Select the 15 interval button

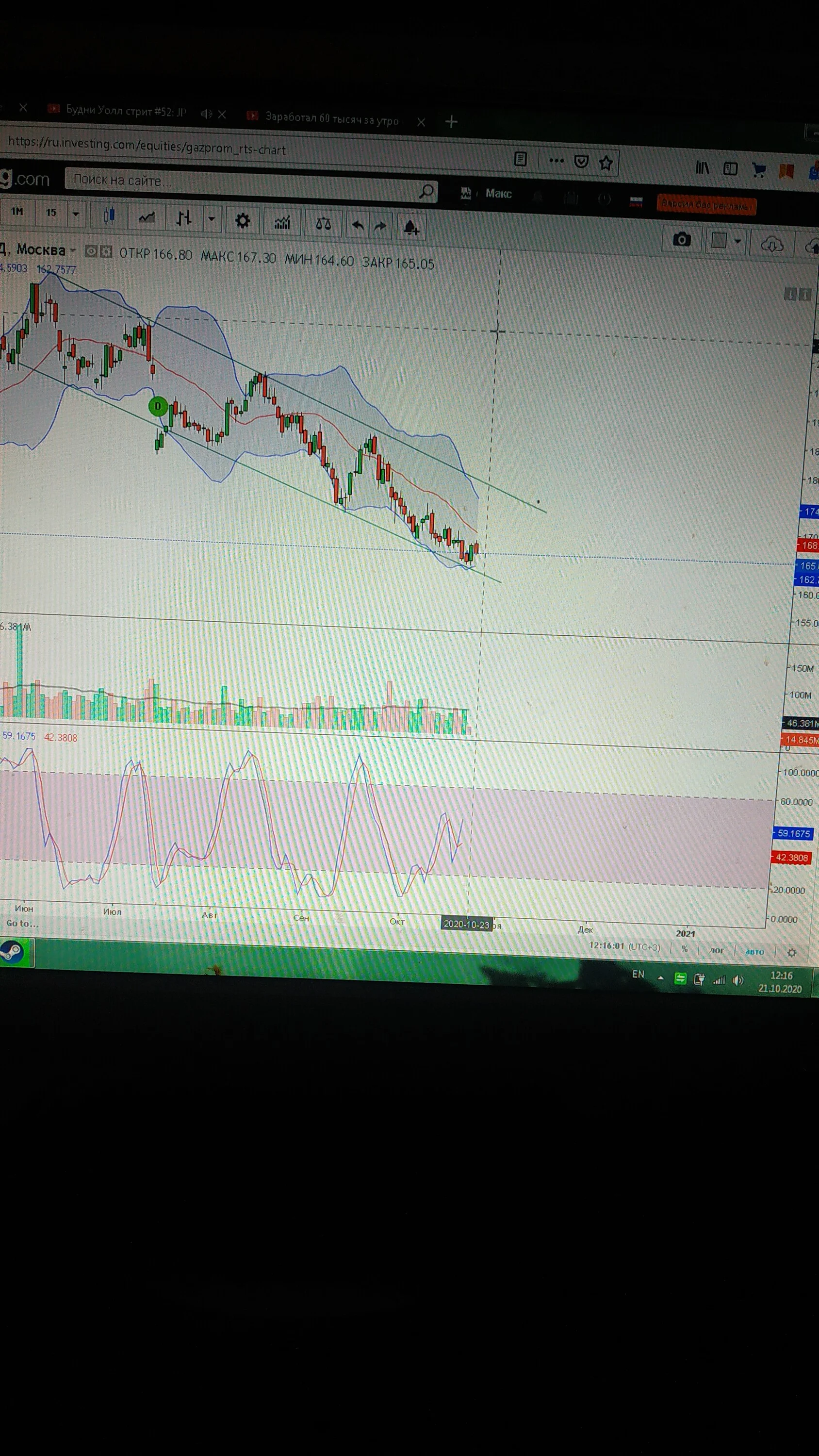coord(51,213)
